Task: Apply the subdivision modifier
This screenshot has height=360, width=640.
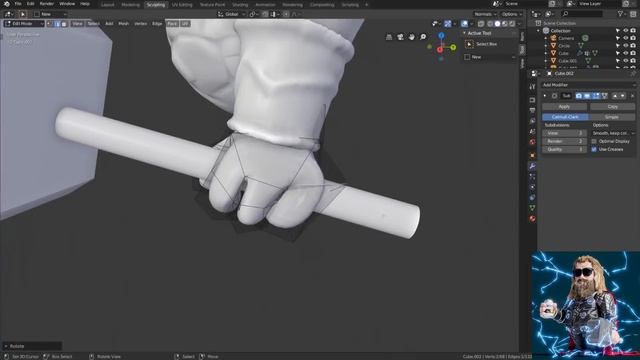Action: 564,107
